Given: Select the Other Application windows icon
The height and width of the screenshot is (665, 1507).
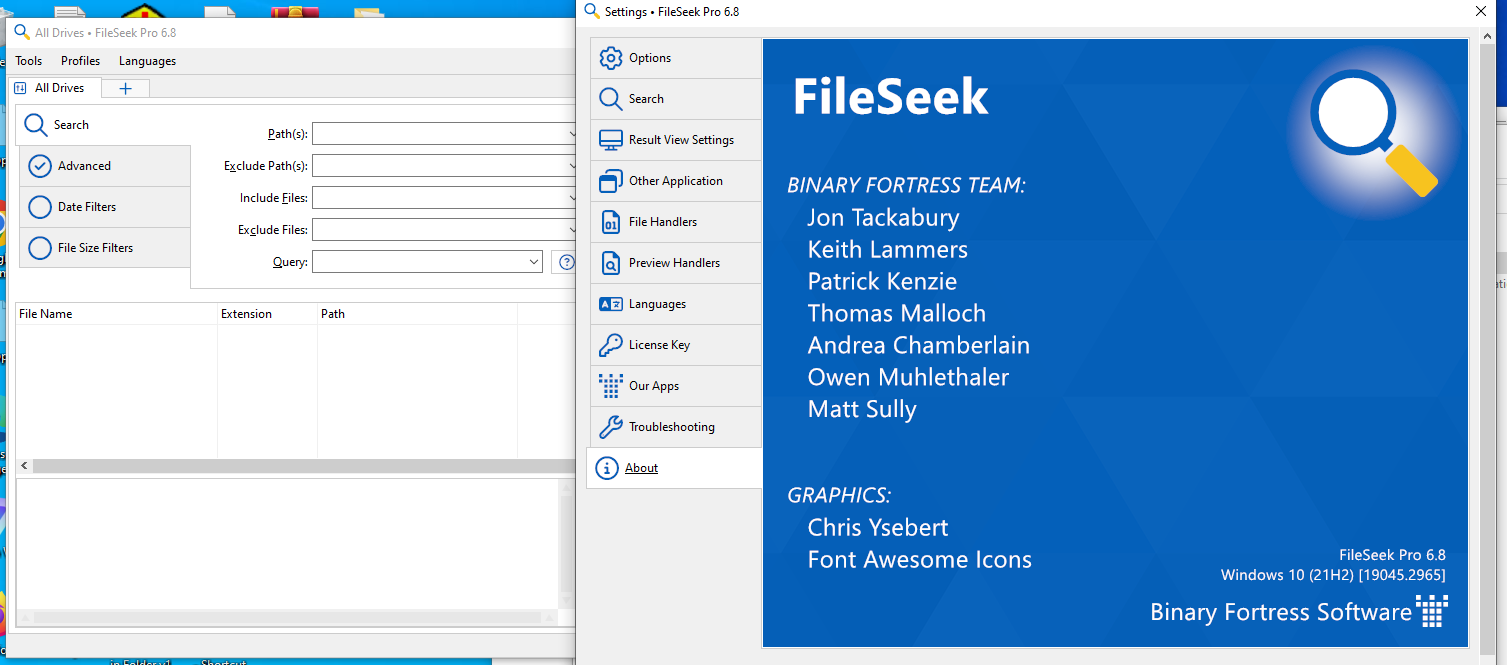Looking at the screenshot, I should click(x=610, y=181).
